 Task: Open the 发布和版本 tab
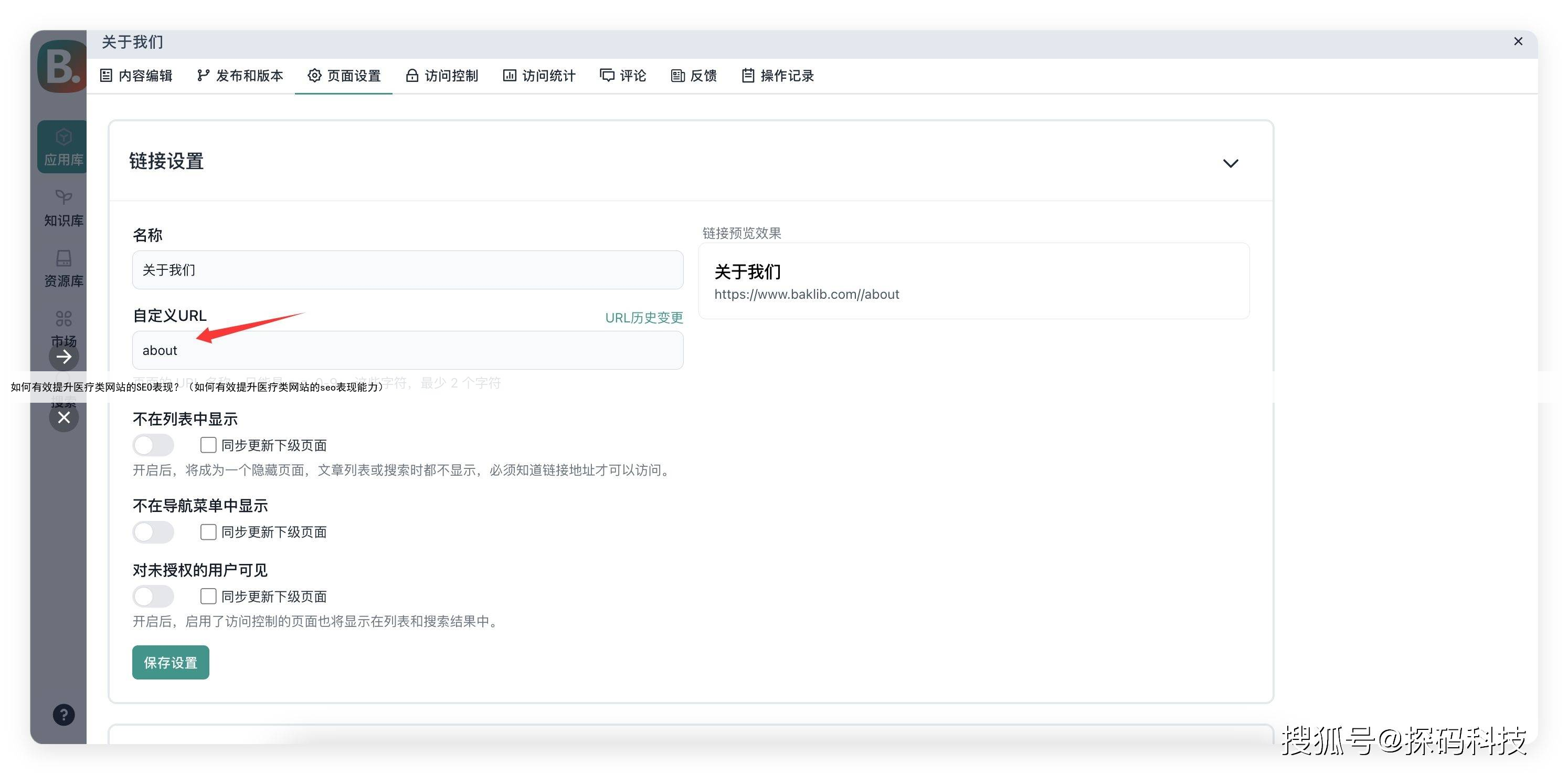240,76
